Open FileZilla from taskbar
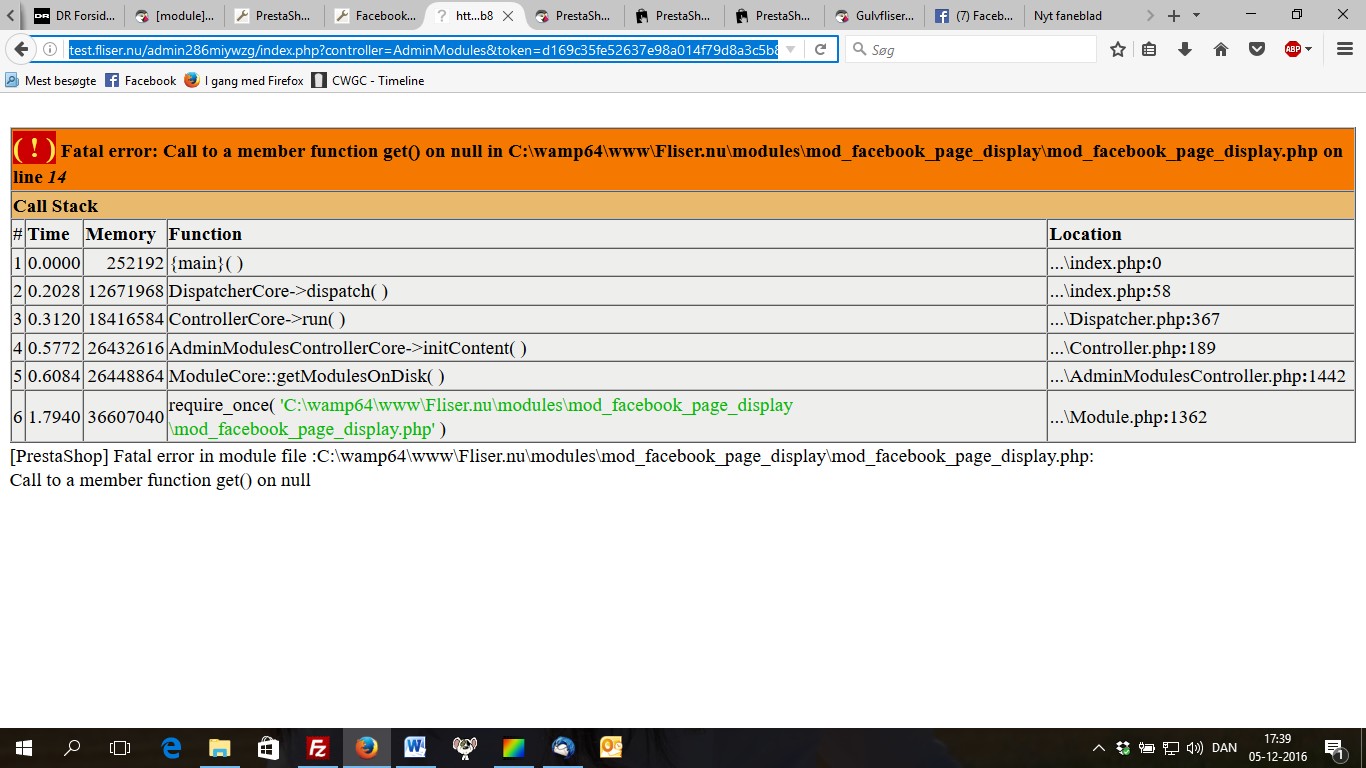Image resolution: width=1366 pixels, height=768 pixels. (317, 748)
